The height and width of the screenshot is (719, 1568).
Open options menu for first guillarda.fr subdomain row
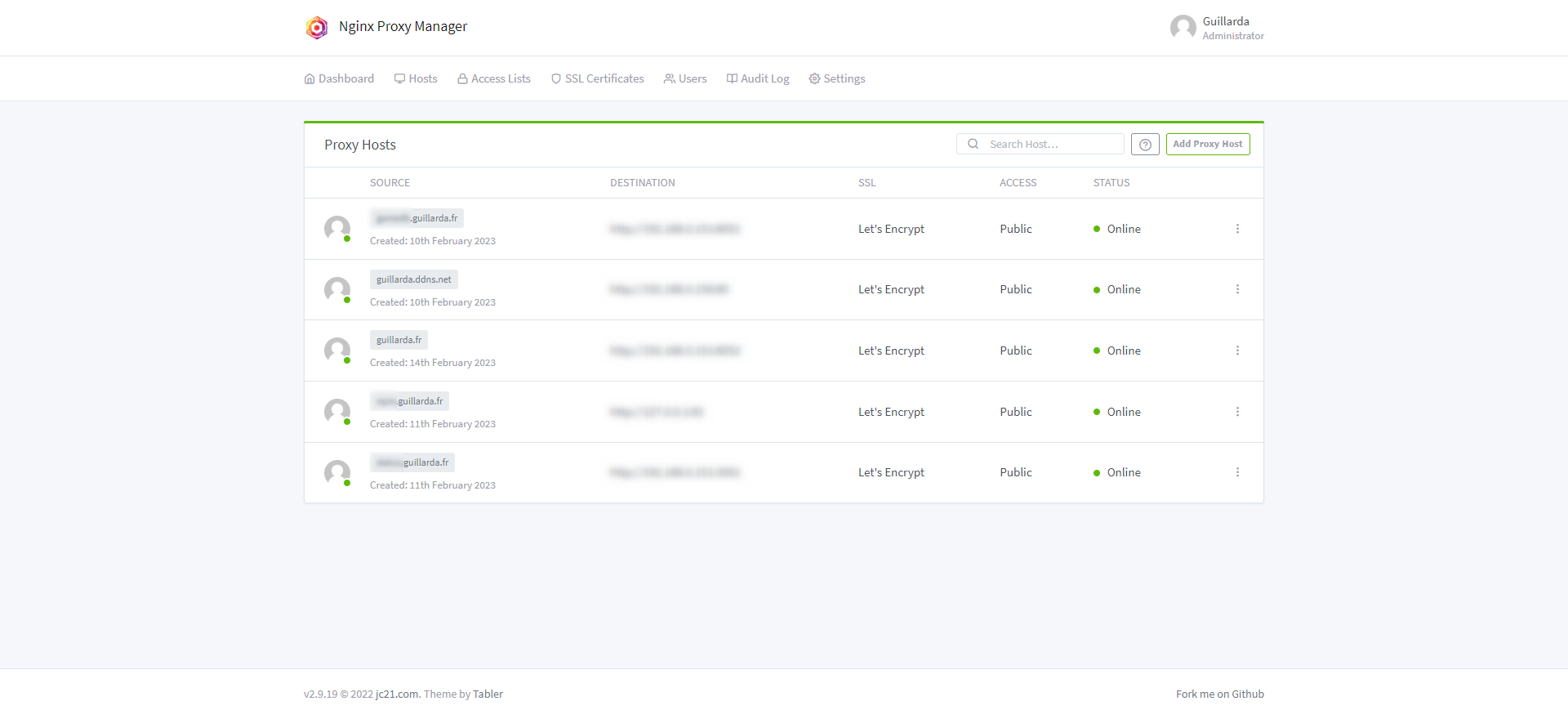tap(1237, 229)
